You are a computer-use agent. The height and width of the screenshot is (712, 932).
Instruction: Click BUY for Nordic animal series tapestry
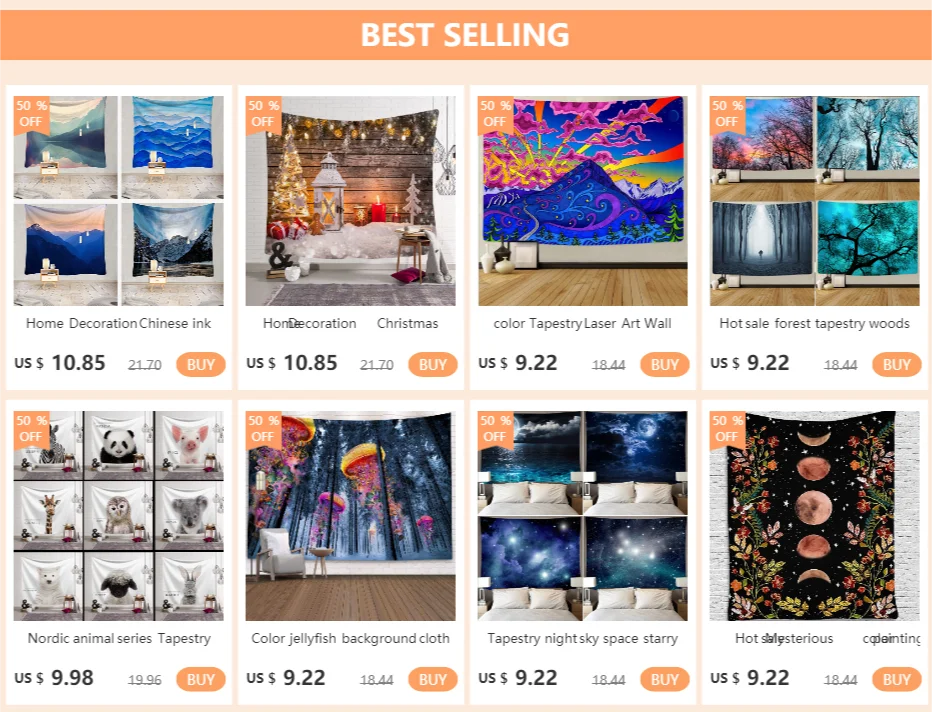point(201,679)
